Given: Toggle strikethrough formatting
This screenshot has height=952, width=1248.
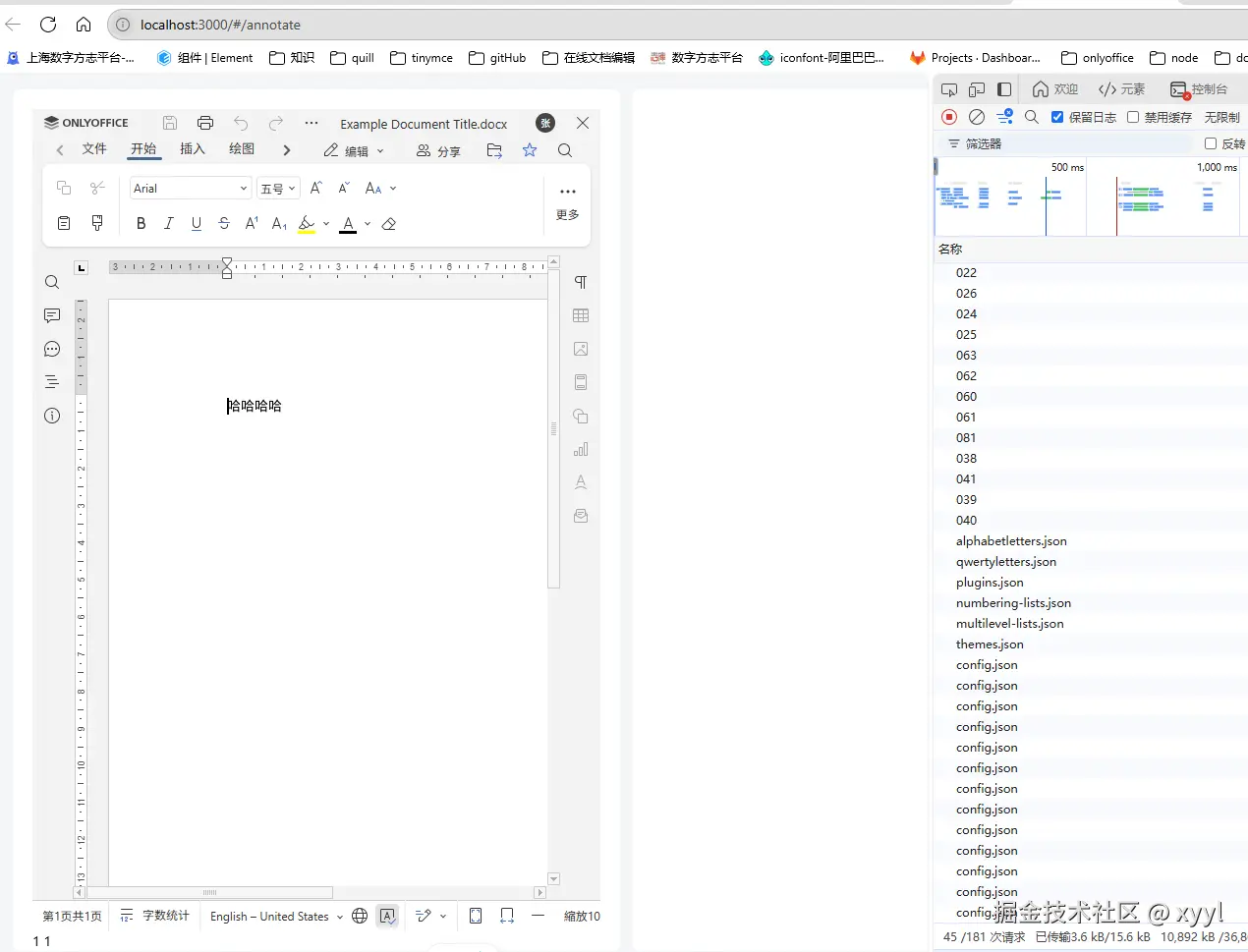Looking at the screenshot, I should 224,223.
